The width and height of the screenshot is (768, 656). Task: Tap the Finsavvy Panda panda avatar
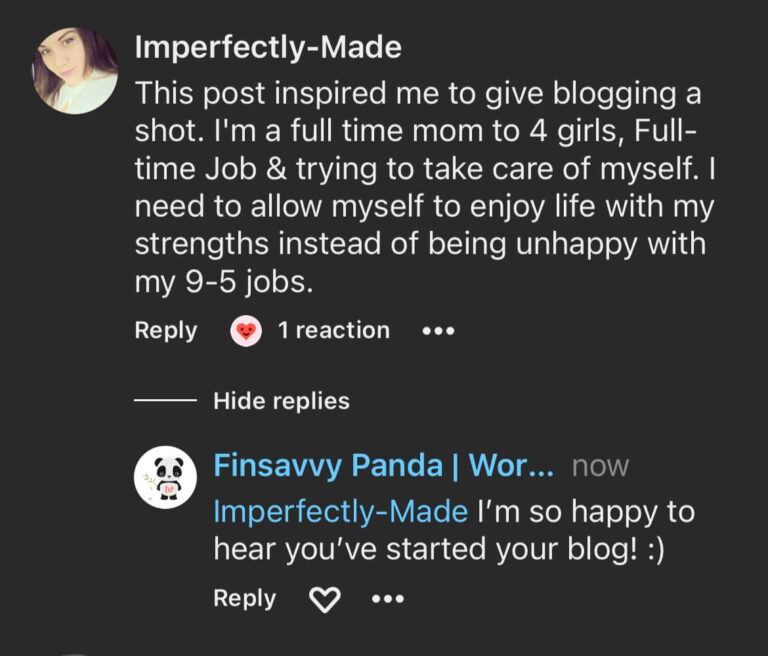[x=165, y=477]
